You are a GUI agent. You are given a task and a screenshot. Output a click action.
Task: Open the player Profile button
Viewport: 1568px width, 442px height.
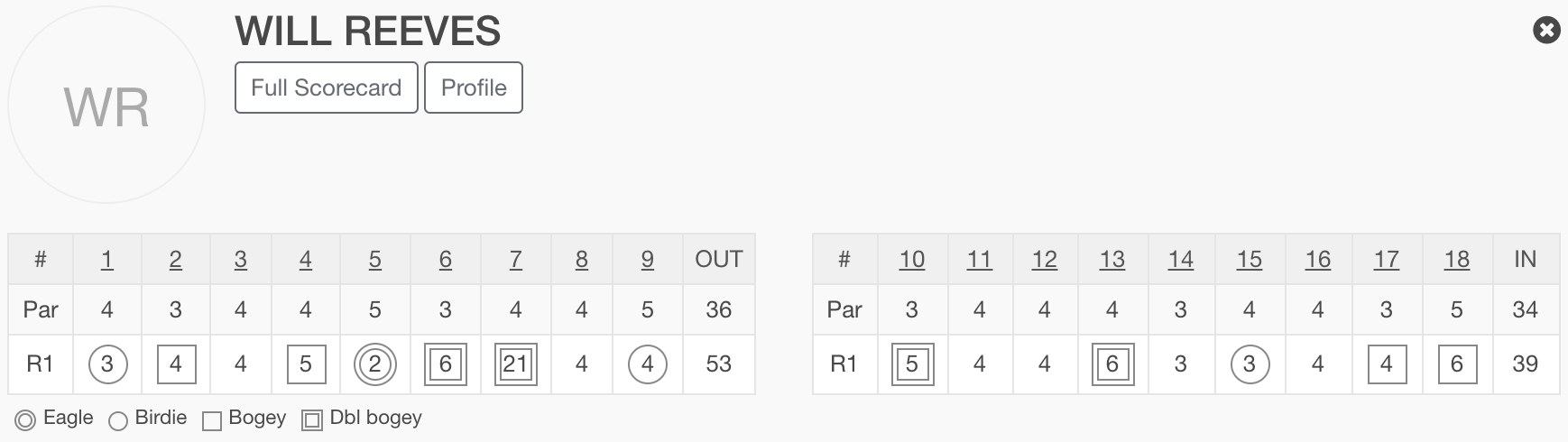pos(474,87)
